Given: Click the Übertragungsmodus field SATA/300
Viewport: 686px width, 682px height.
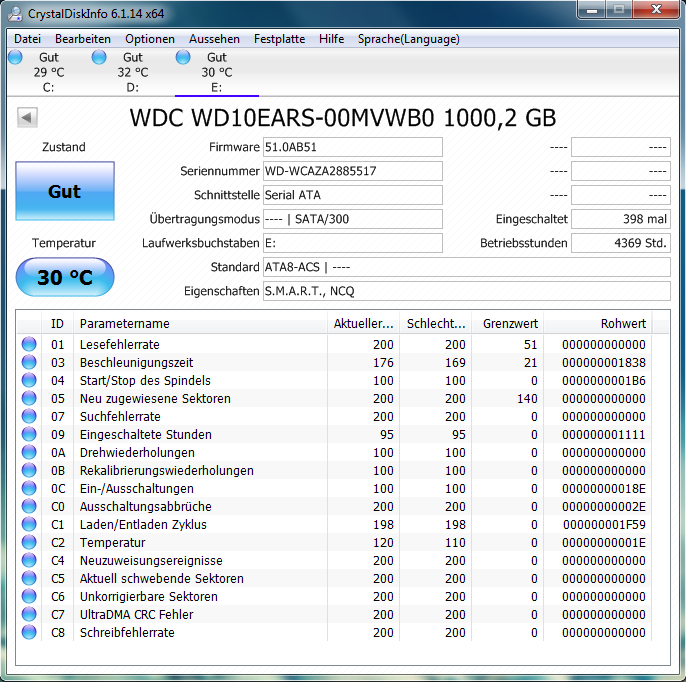Looking at the screenshot, I should pos(353,219).
